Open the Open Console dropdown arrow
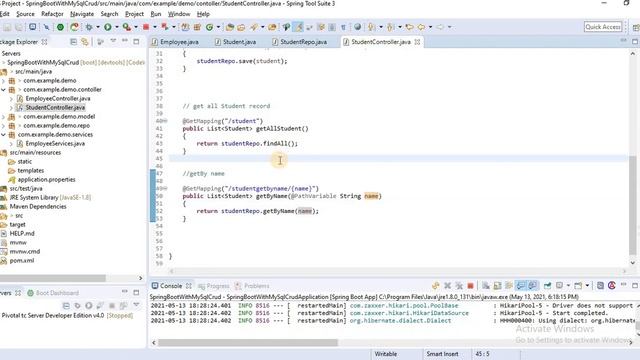This screenshot has height=360, width=640. (587, 285)
